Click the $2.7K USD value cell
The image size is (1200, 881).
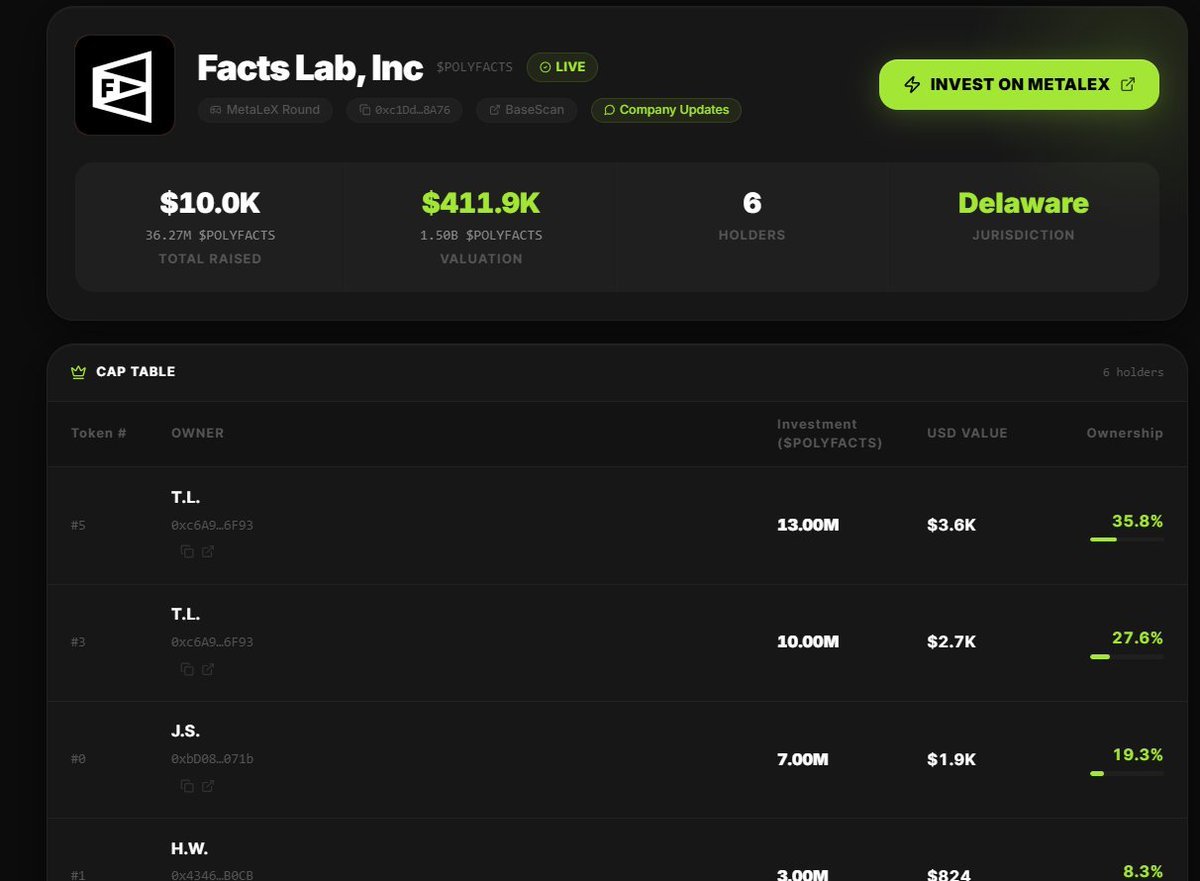click(951, 642)
